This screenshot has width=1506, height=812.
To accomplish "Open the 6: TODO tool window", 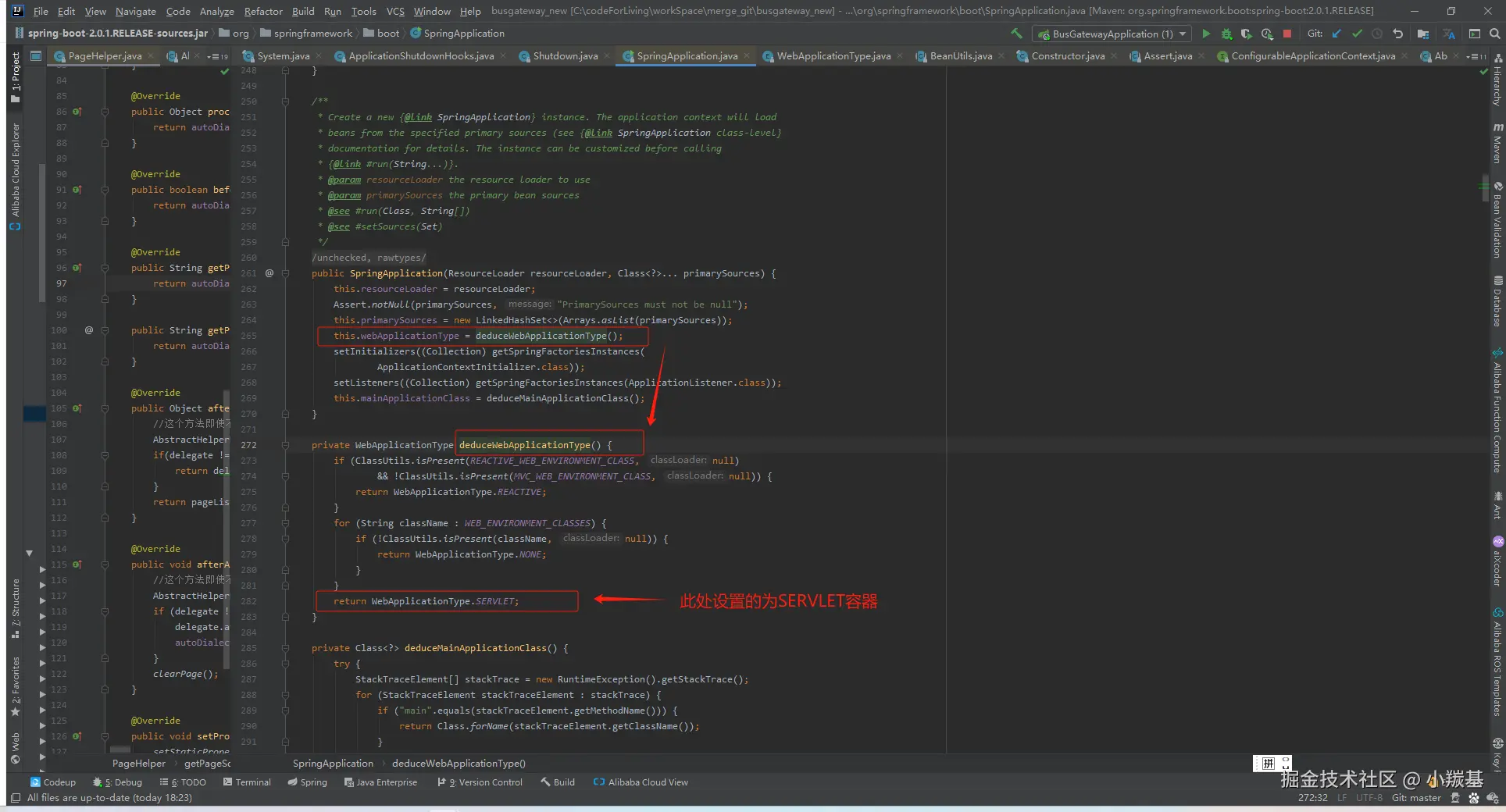I will (183, 782).
